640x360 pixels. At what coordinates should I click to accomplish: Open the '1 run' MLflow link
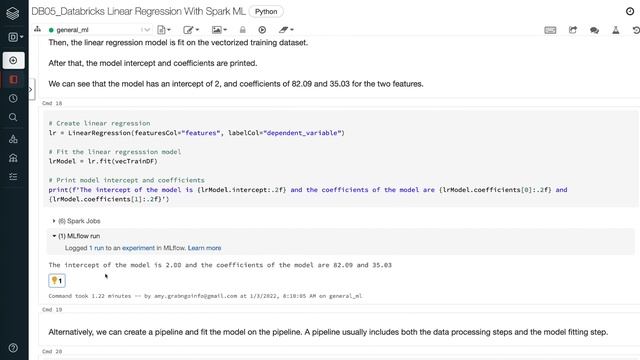coord(96,248)
